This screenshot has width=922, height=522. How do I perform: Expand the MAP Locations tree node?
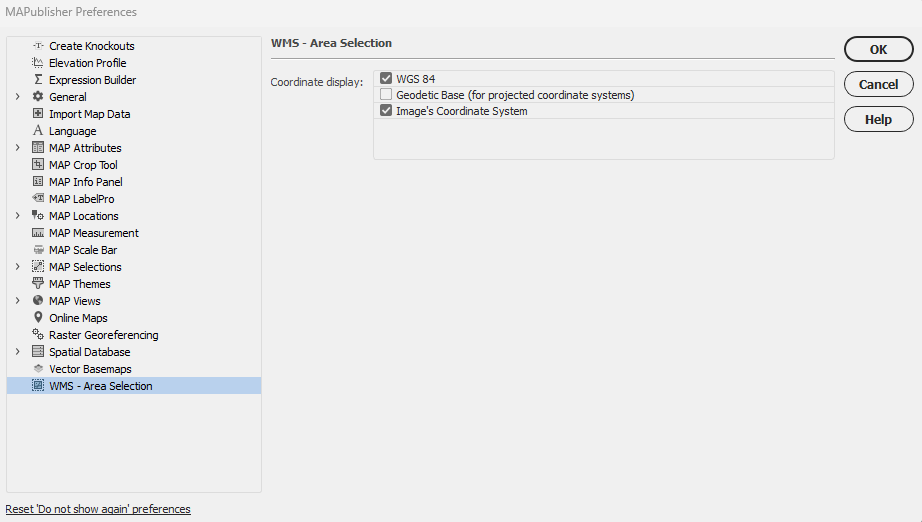pos(18,216)
